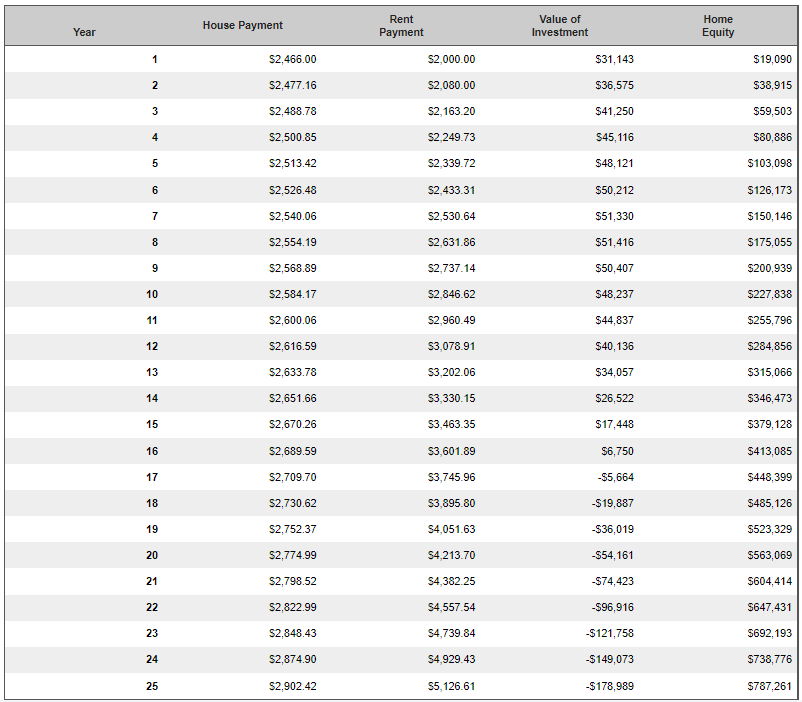Image resolution: width=802 pixels, height=702 pixels.
Task: Select house payment $2,848.43
Action: [293, 634]
